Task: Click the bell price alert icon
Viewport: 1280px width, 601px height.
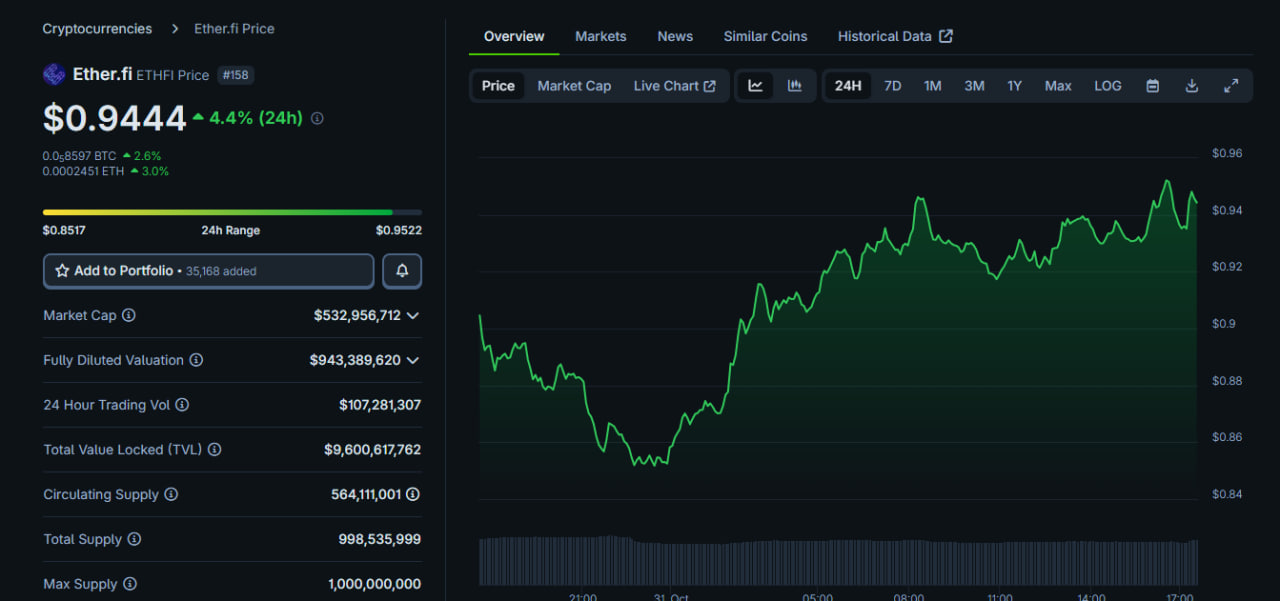Action: (402, 271)
